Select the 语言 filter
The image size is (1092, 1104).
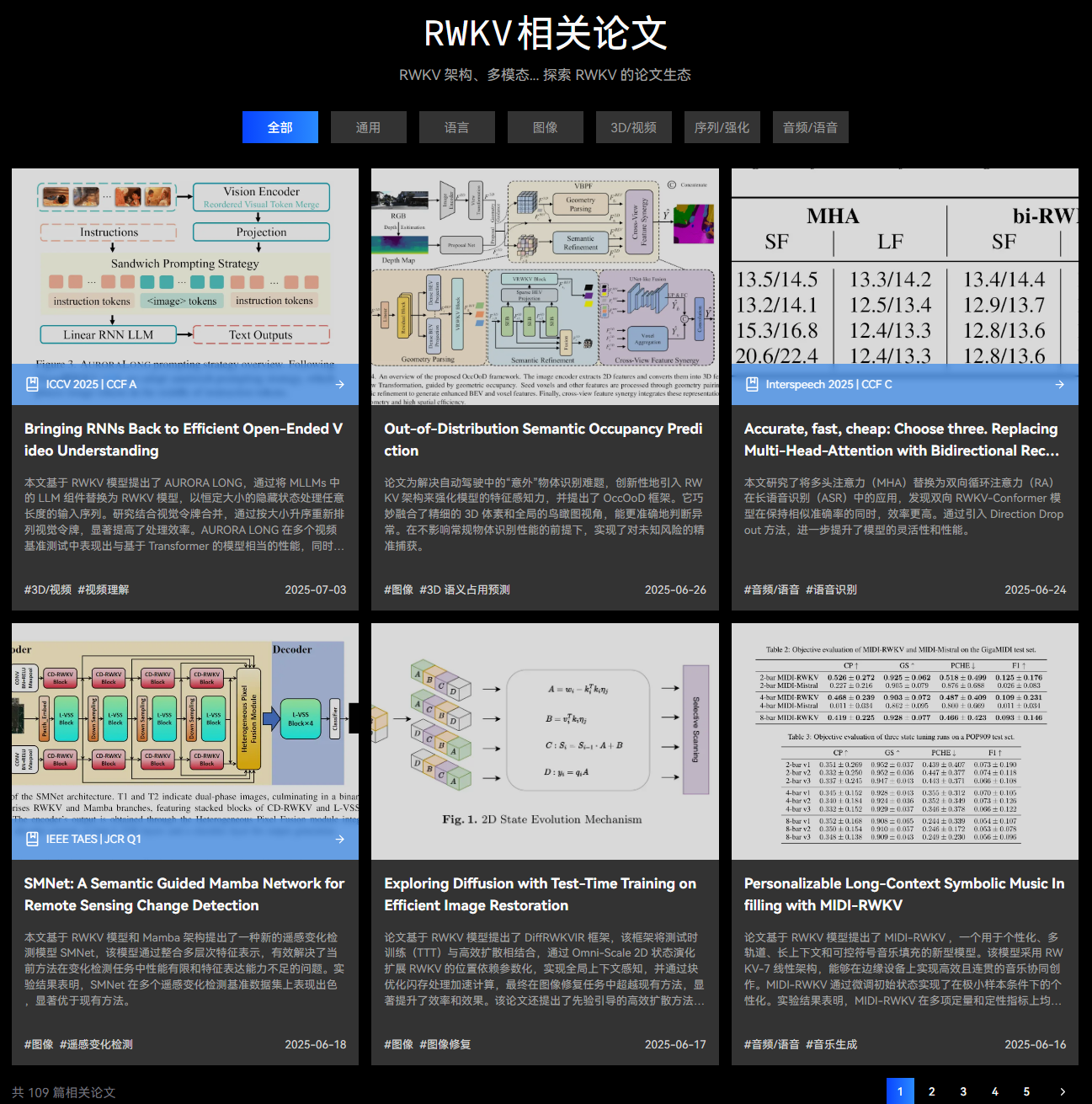point(456,127)
